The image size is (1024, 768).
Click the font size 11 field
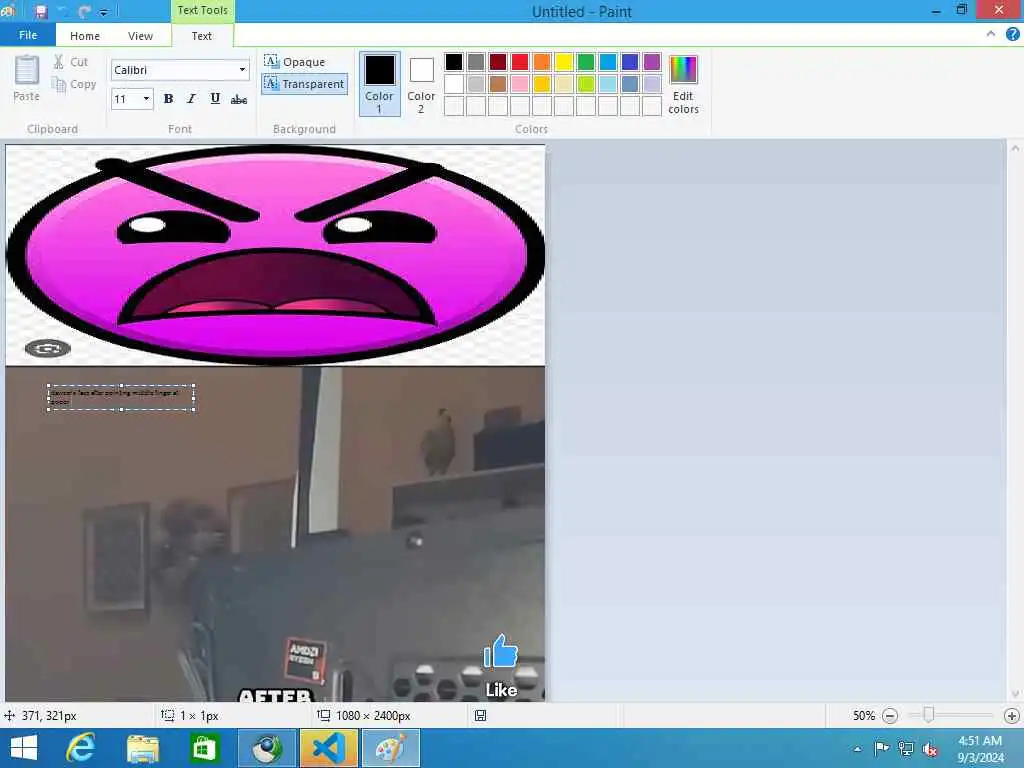point(125,99)
